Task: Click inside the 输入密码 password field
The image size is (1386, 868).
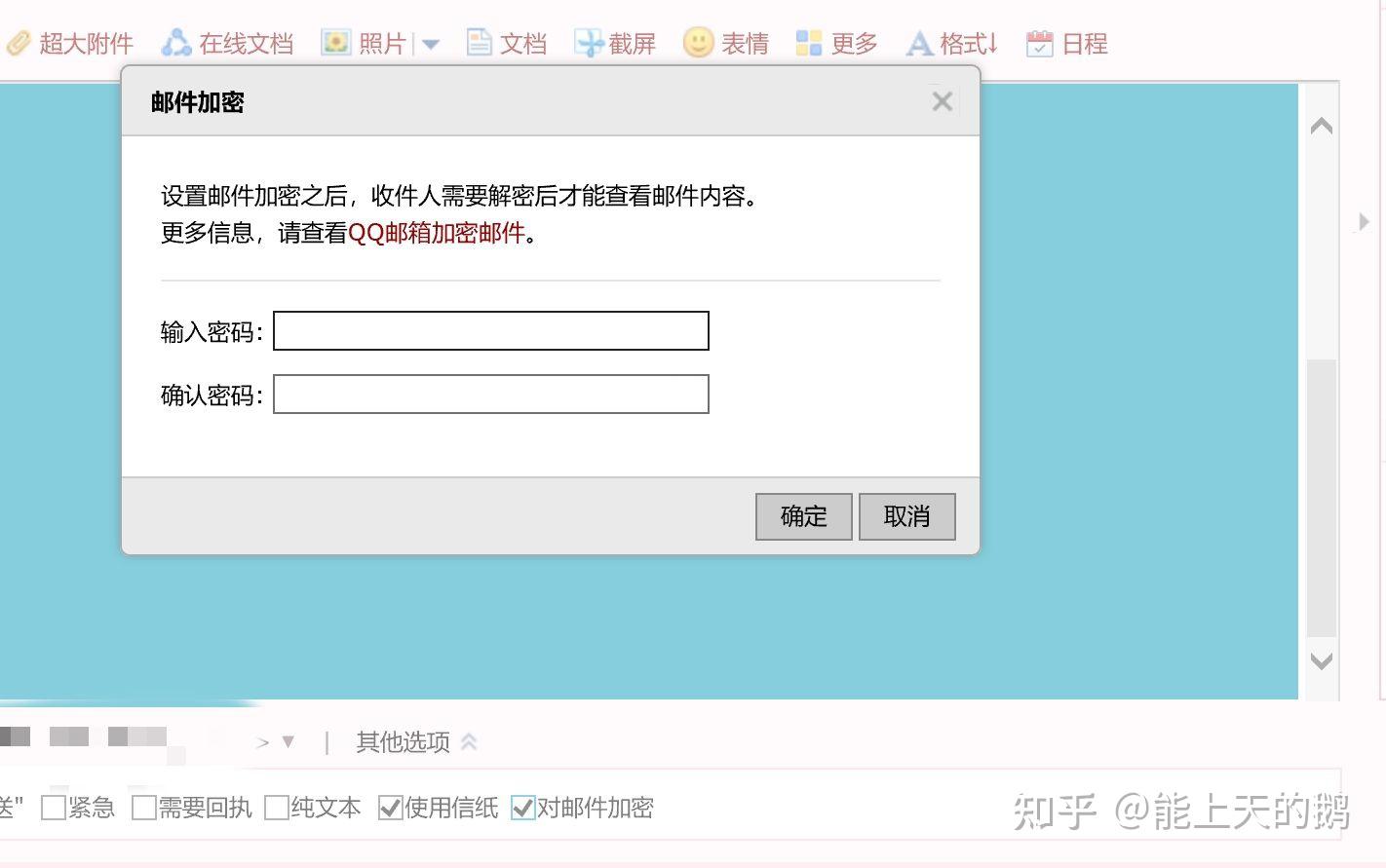Action: 490,331
